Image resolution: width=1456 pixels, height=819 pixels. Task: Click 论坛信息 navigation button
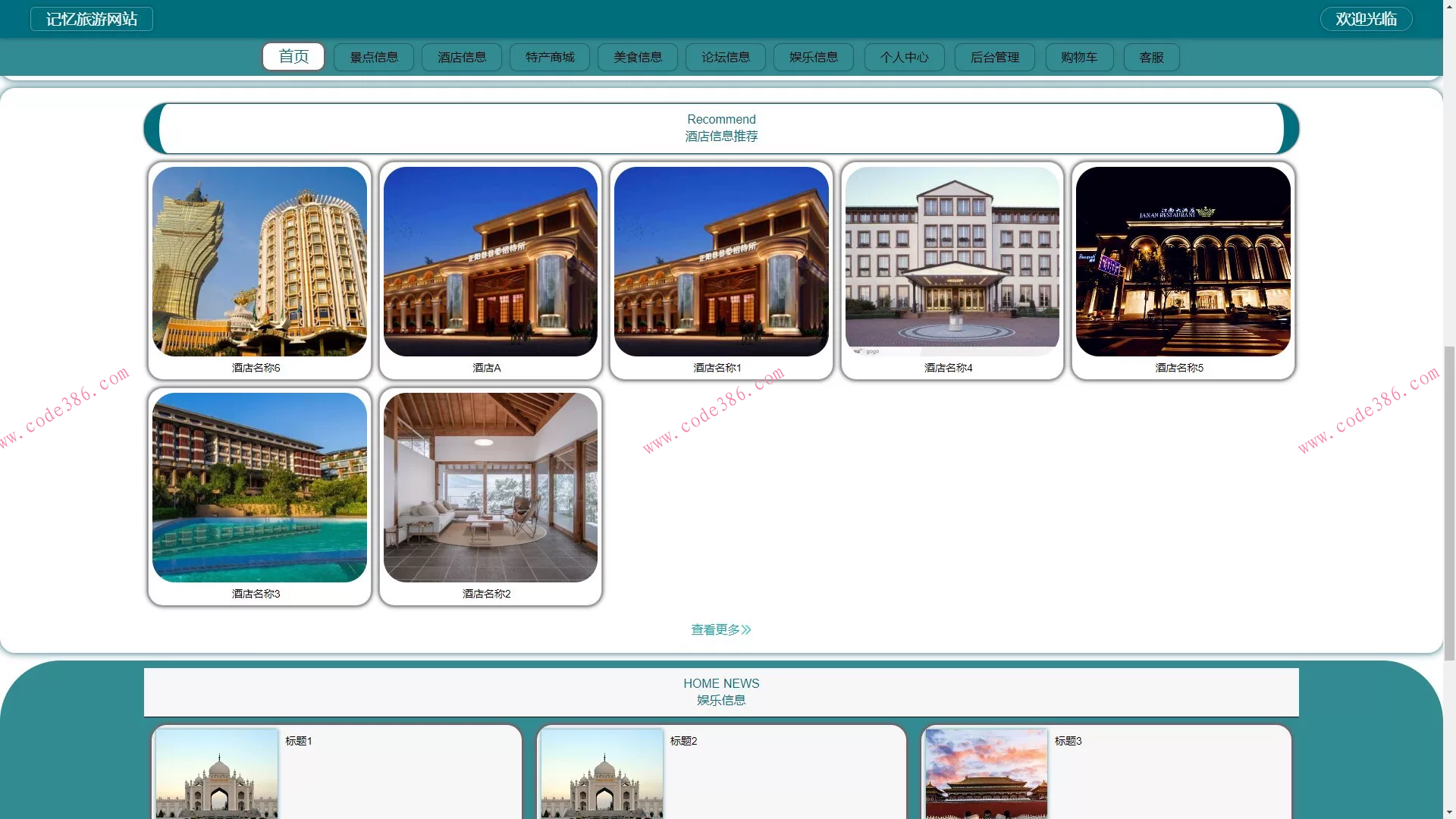pyautogui.click(x=726, y=58)
